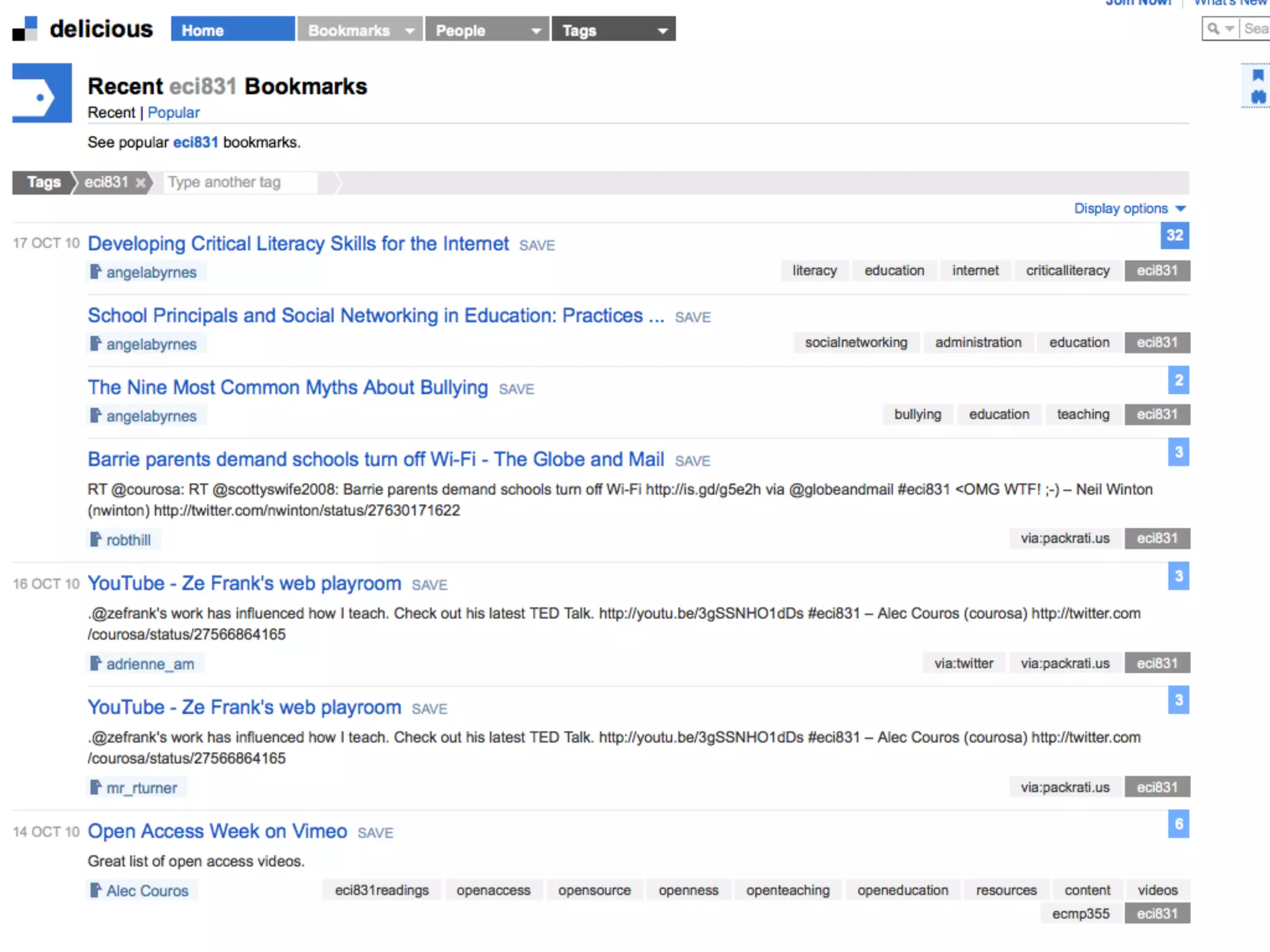Open the People menu dropdown arrow
This screenshot has height=952, width=1270.
(536, 30)
